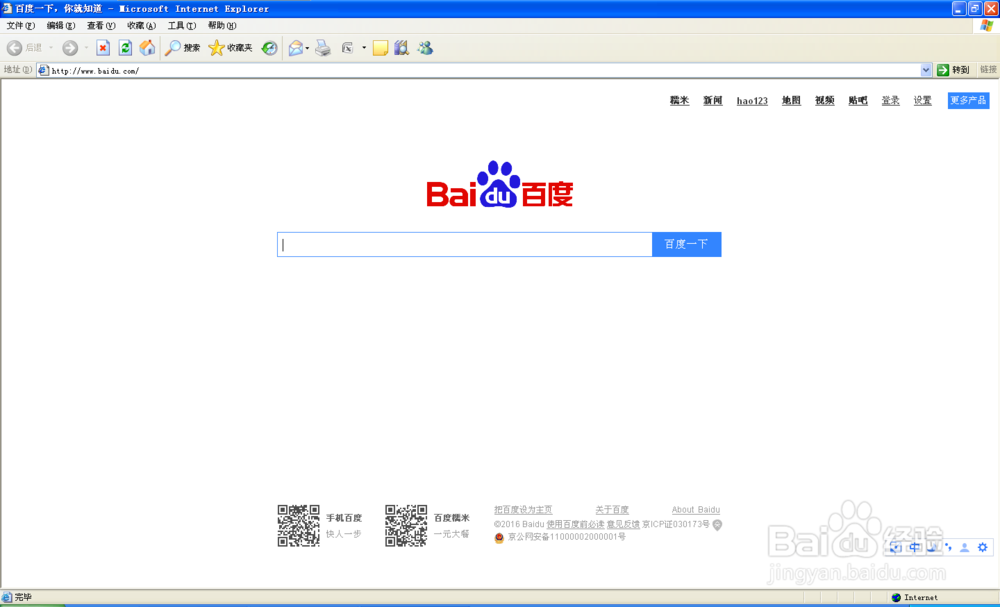Click the IME toolbar user profile icon
1000x607 pixels.
[x=964, y=547]
